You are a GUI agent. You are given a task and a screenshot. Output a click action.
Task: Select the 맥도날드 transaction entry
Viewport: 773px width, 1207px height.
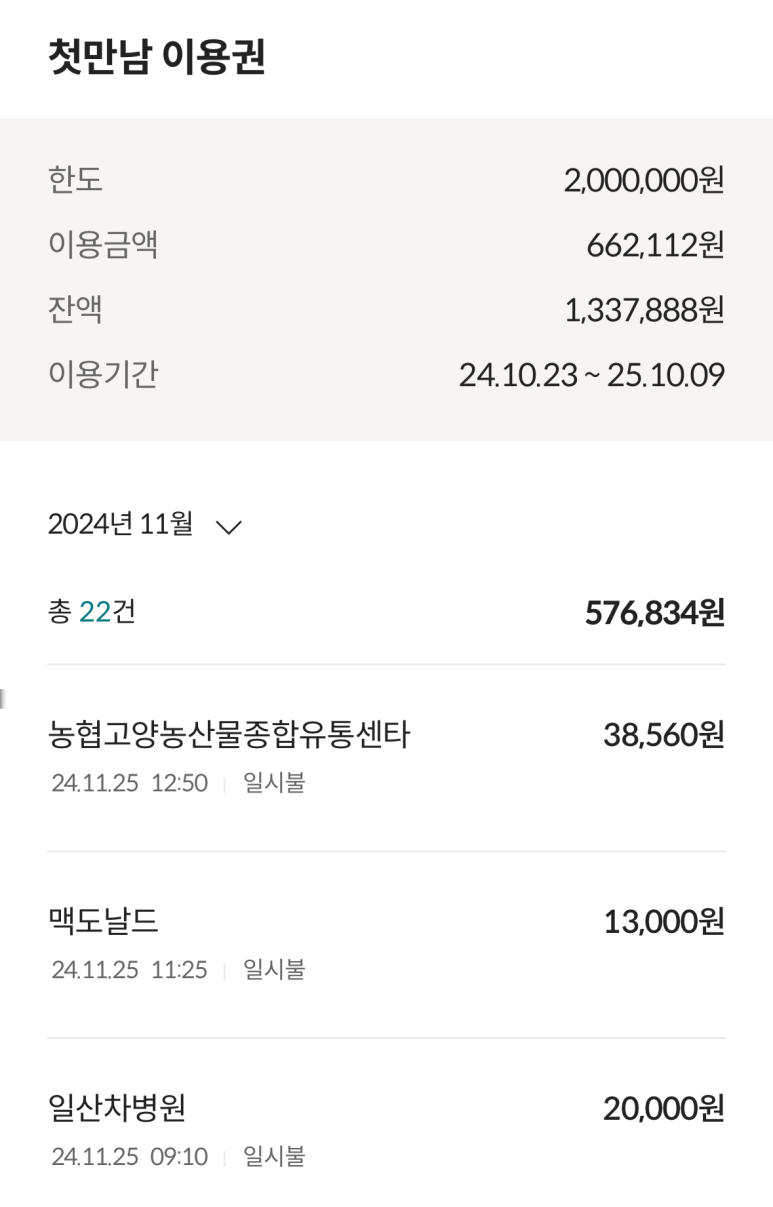pyautogui.click(x=103, y=921)
